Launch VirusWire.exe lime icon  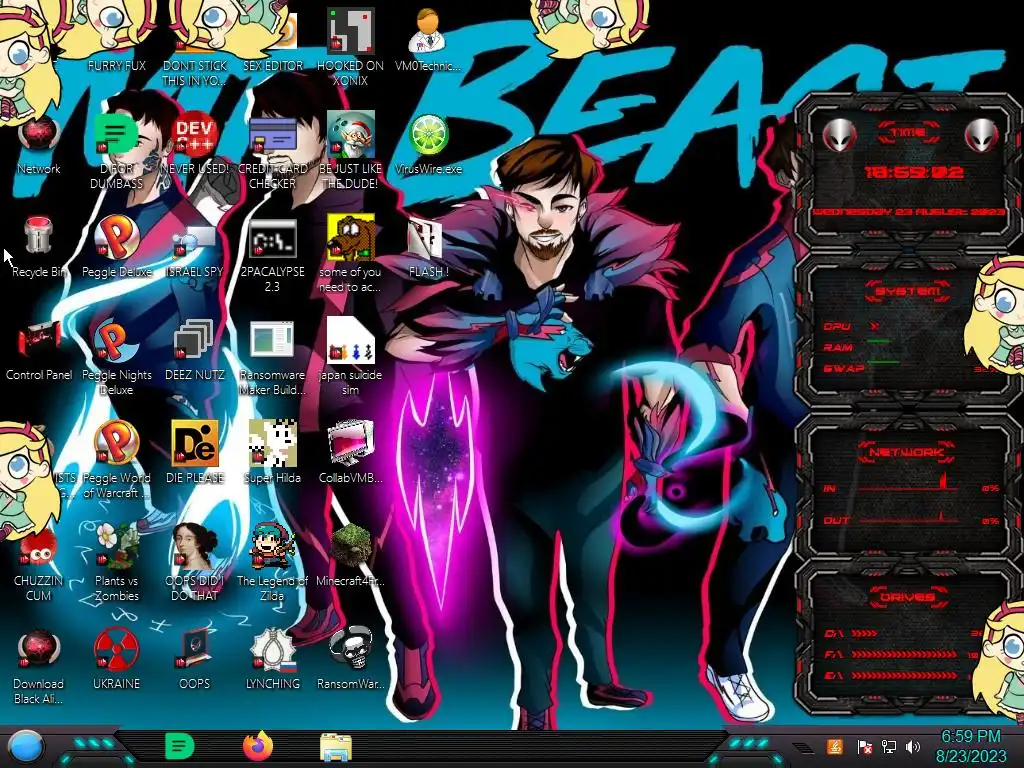pyautogui.click(x=428, y=145)
